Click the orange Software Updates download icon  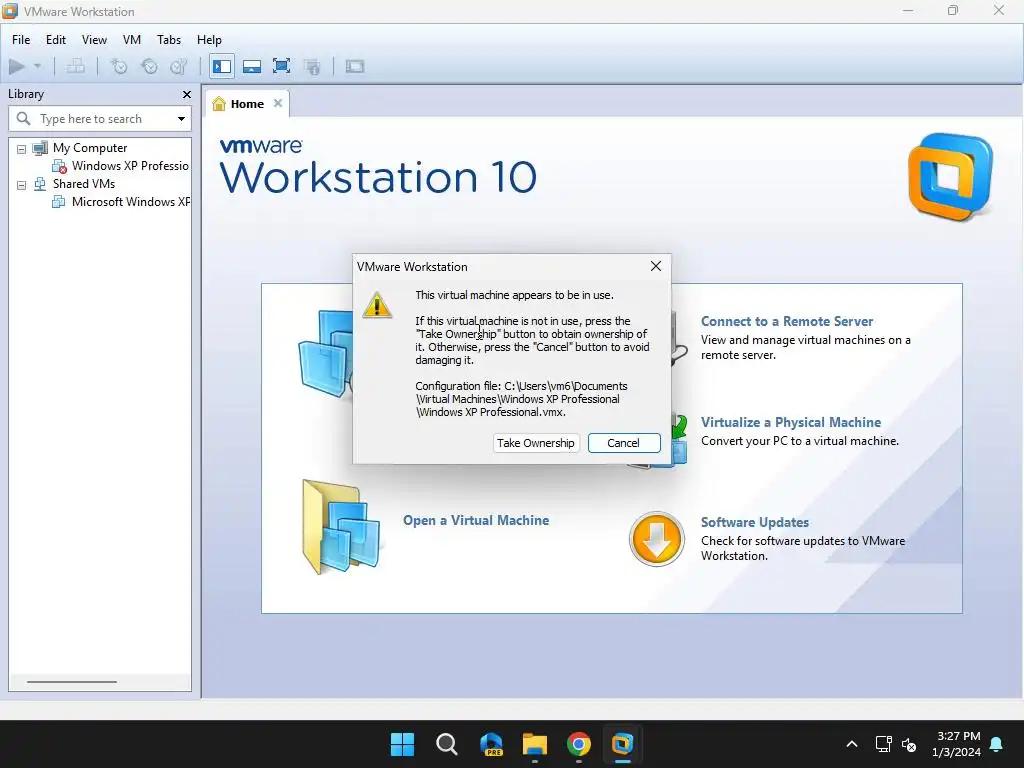[656, 539]
